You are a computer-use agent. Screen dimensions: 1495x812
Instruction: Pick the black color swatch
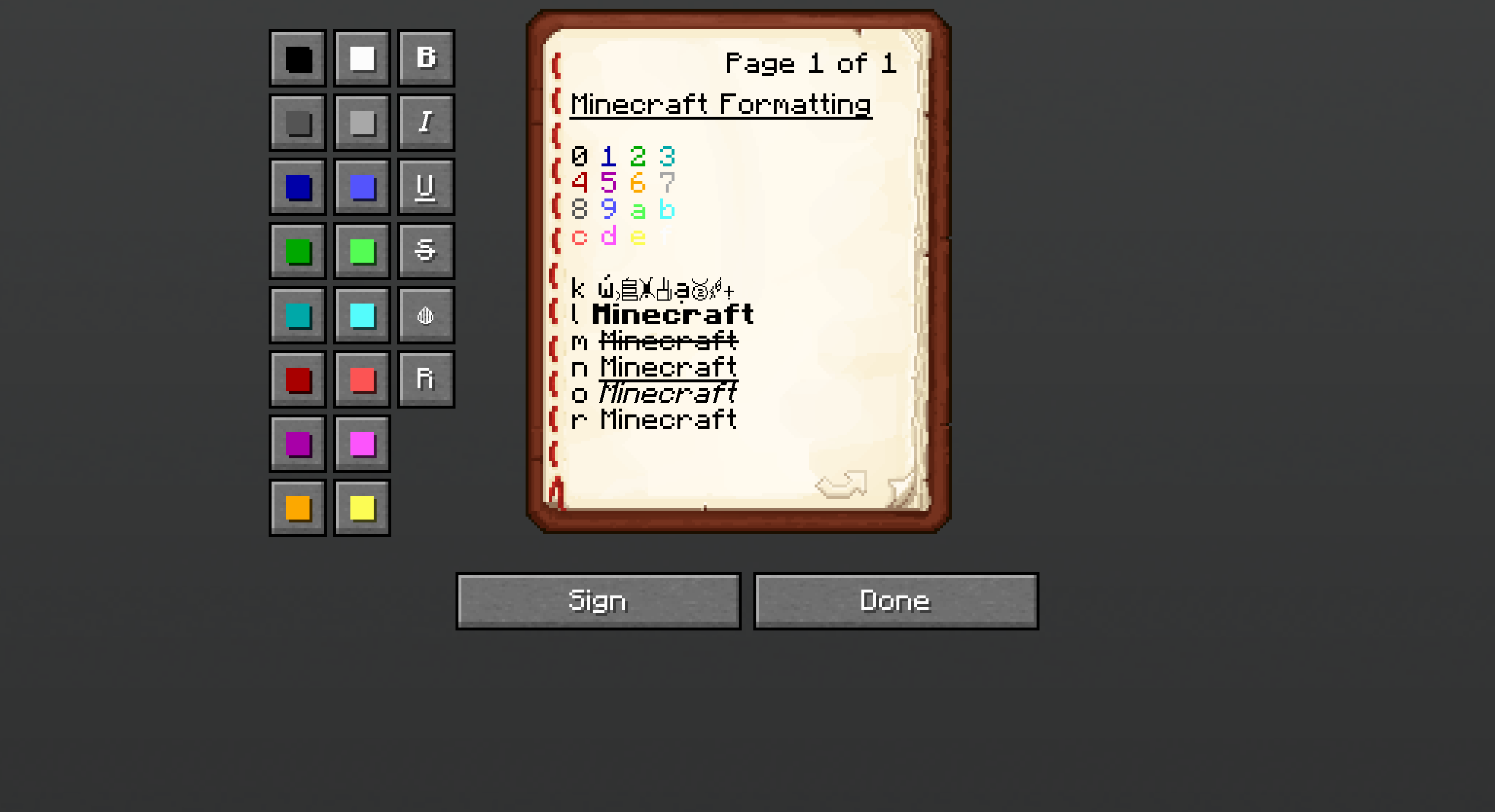(298, 58)
